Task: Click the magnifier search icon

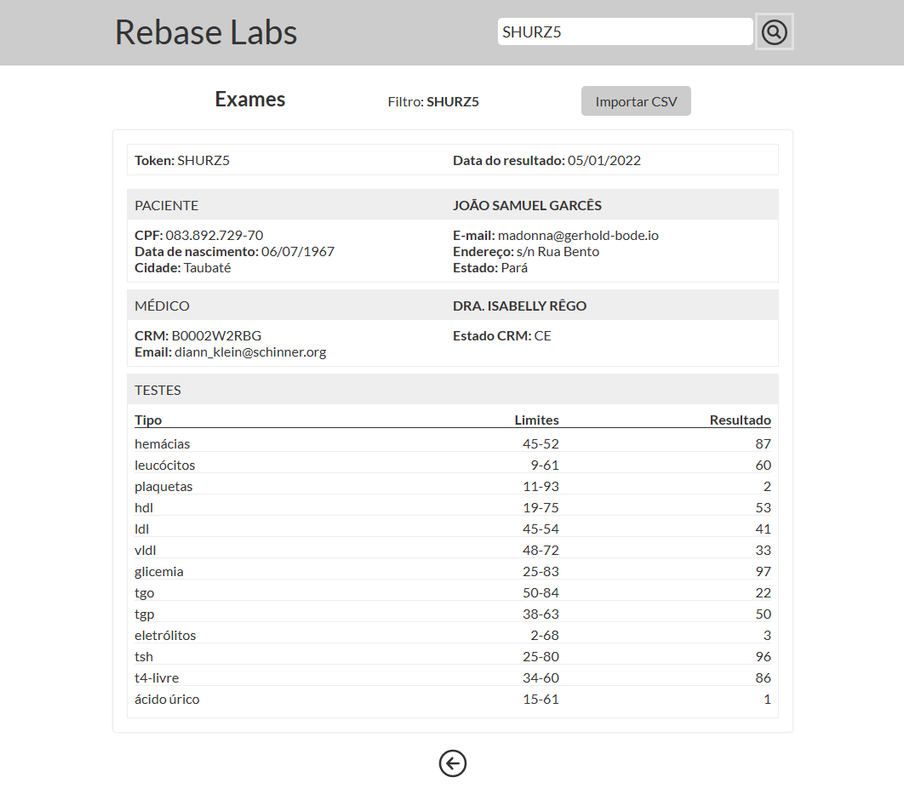Action: tap(774, 32)
